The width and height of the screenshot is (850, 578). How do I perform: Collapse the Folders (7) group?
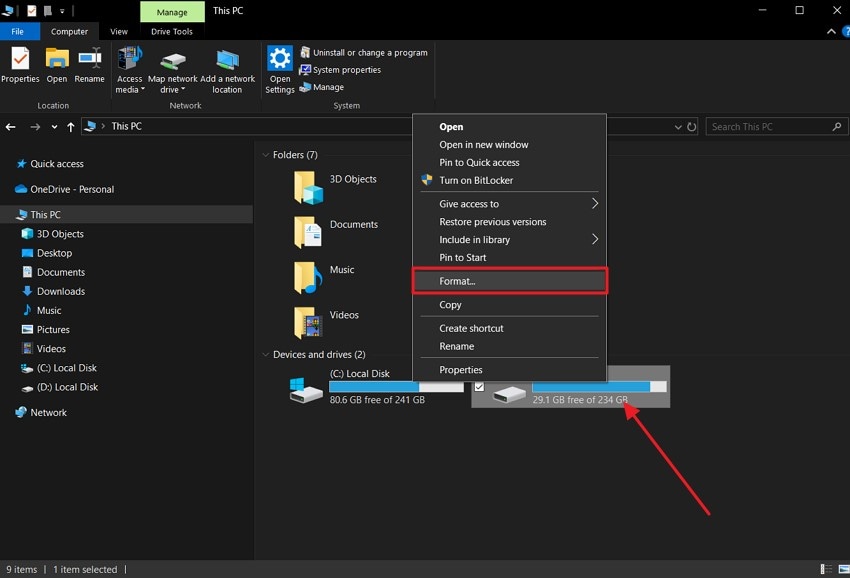(266, 155)
